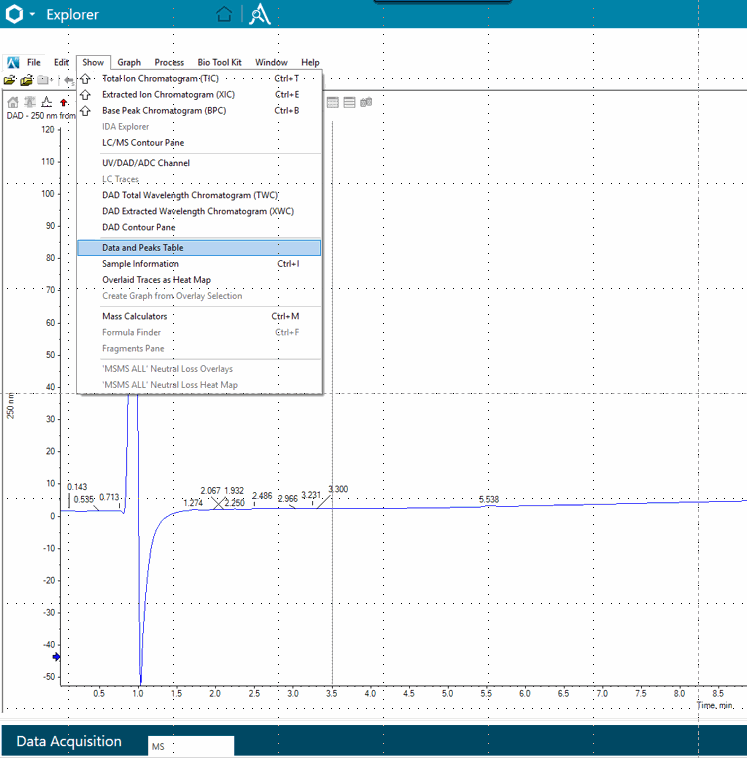
Task: Expand the dropdown arrow beside the hexagon logo
Action: [33, 15]
